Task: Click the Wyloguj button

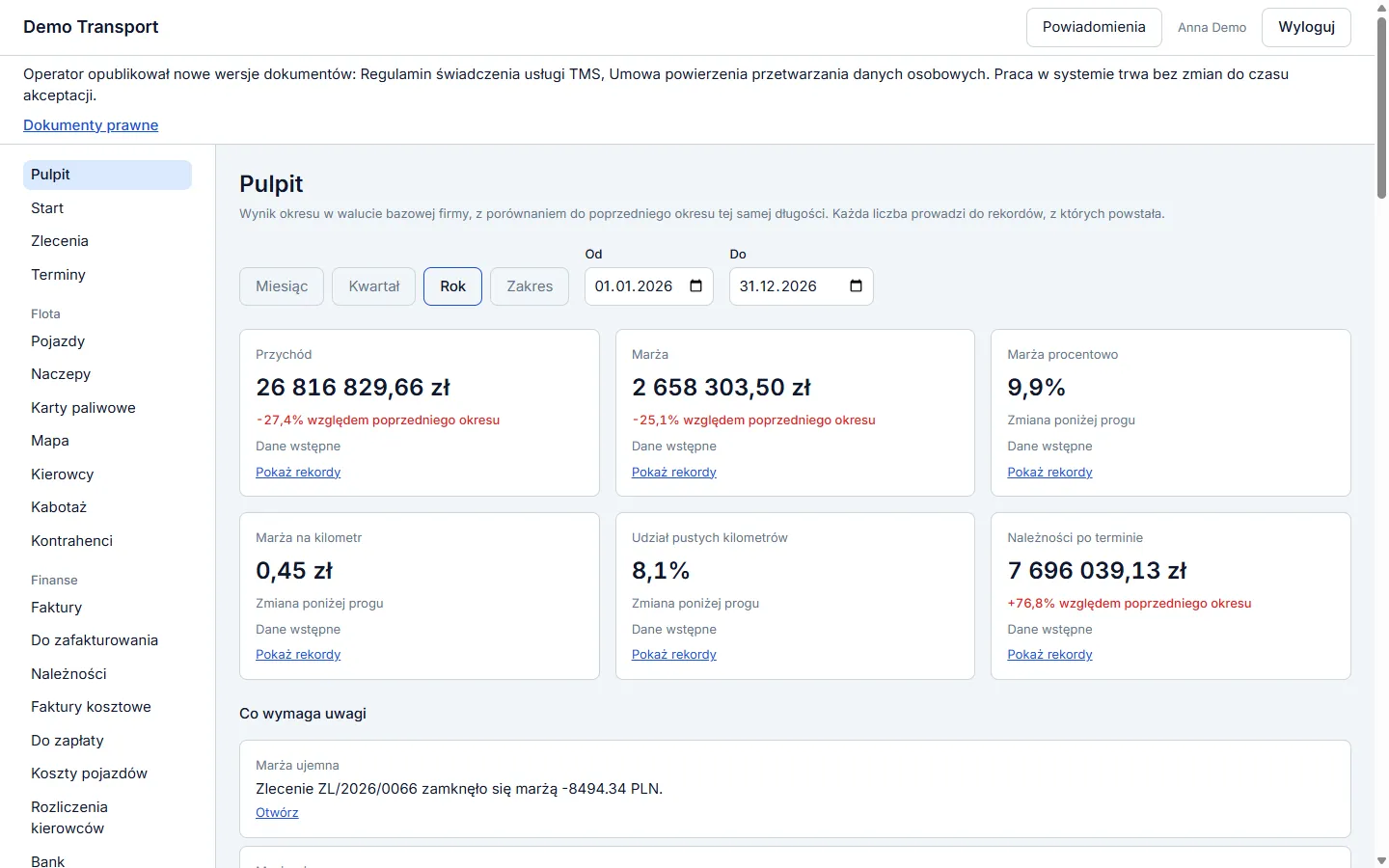Action: 1307,27
